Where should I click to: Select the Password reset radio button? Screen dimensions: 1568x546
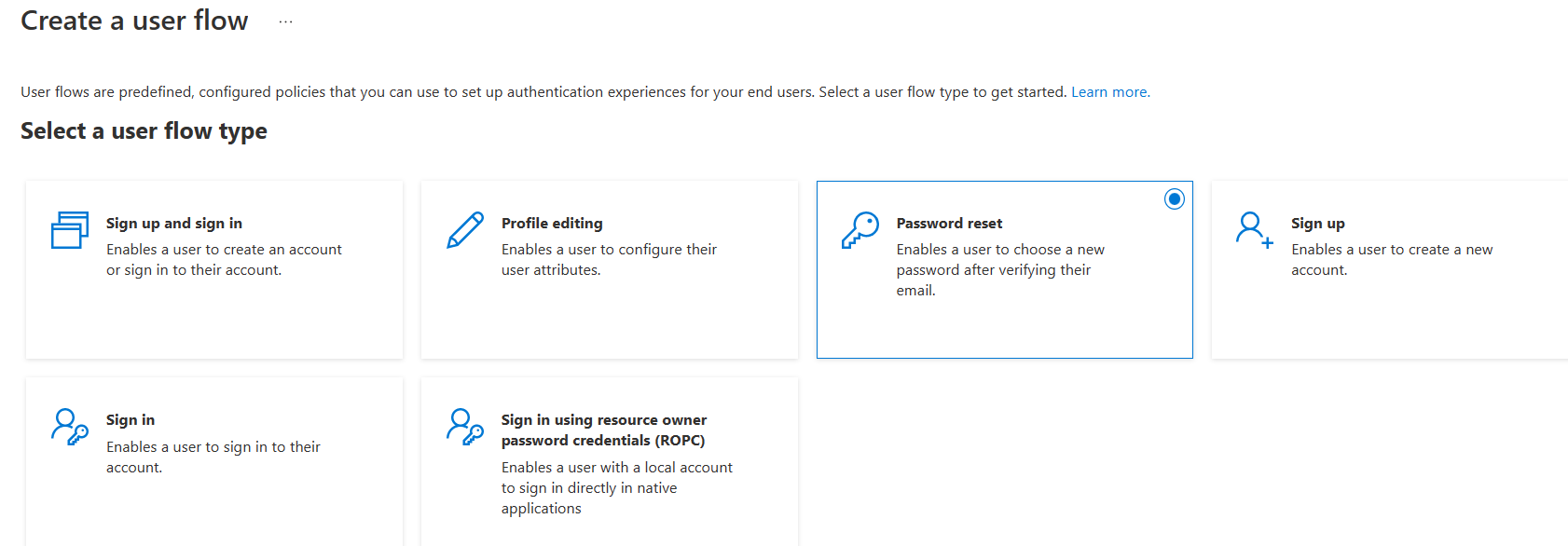[x=1175, y=198]
